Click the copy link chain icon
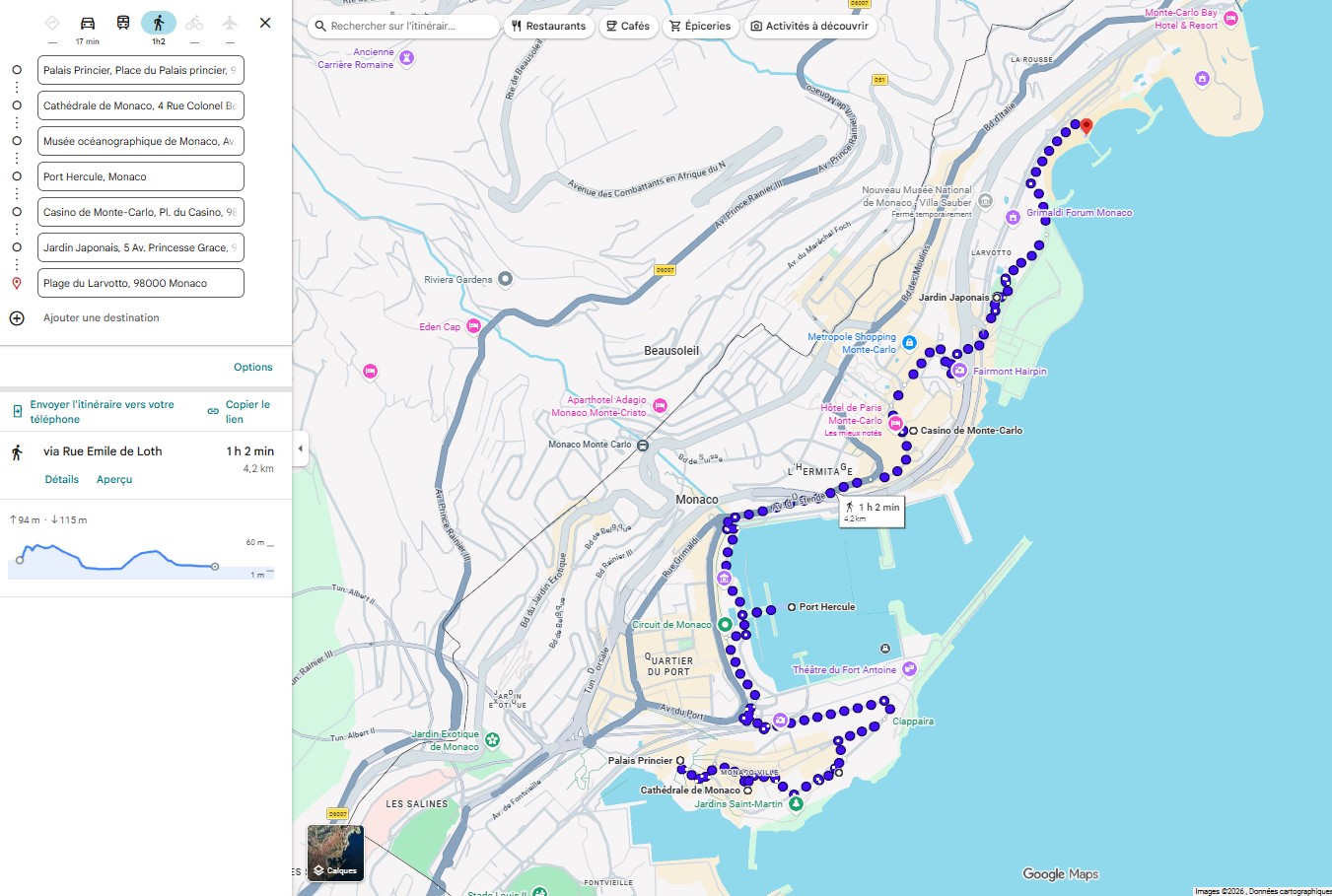The image size is (1332, 896). [215, 411]
